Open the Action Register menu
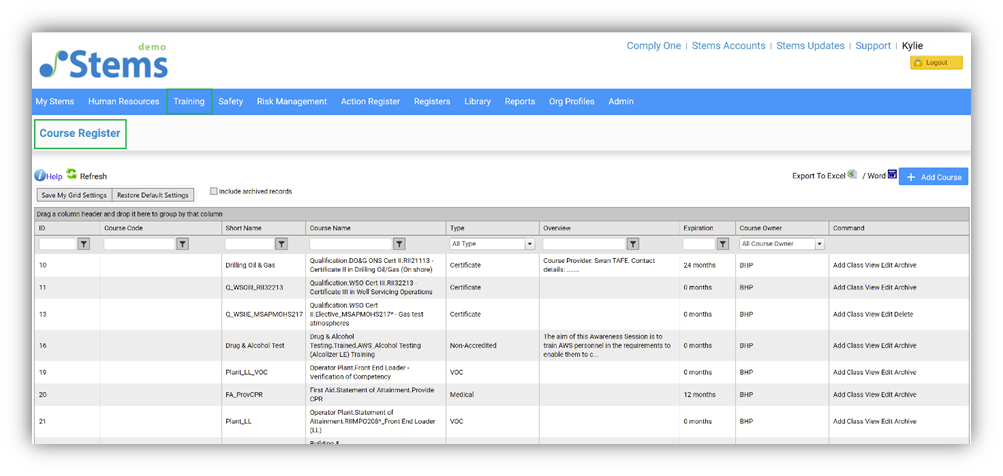The width and height of the screenshot is (1003, 476). [370, 101]
